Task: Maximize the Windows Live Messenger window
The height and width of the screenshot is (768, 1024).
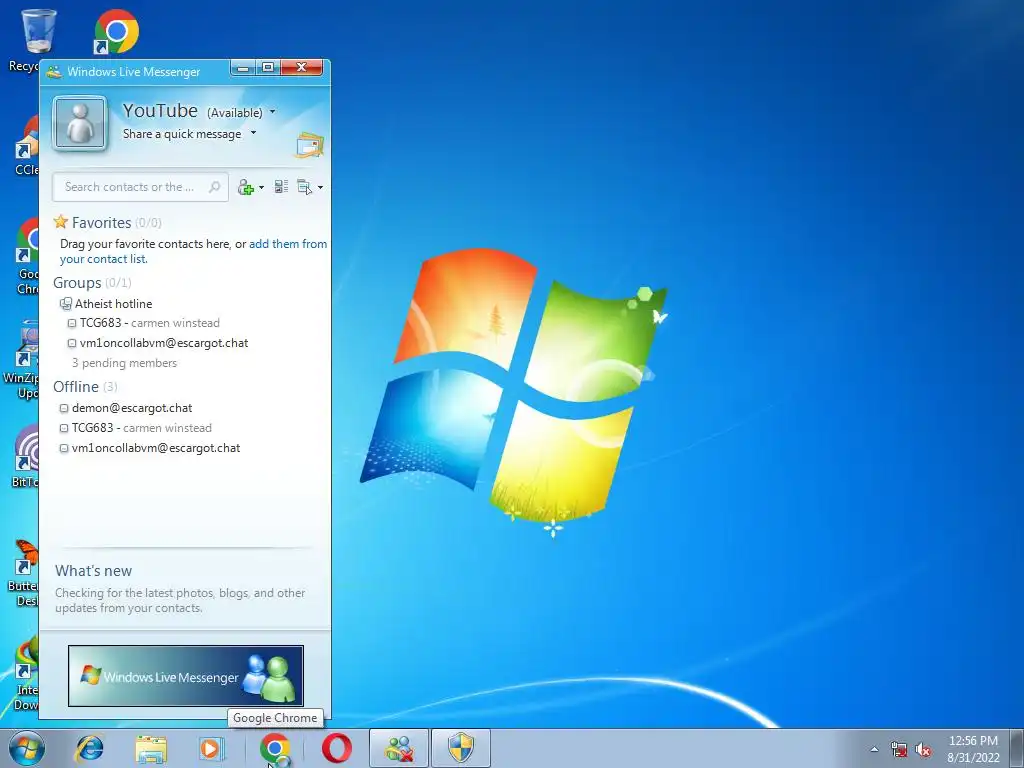Action: pos(267,68)
